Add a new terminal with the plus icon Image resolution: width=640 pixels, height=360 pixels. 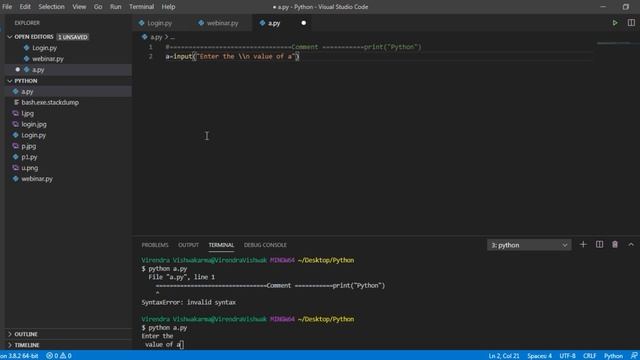583,244
